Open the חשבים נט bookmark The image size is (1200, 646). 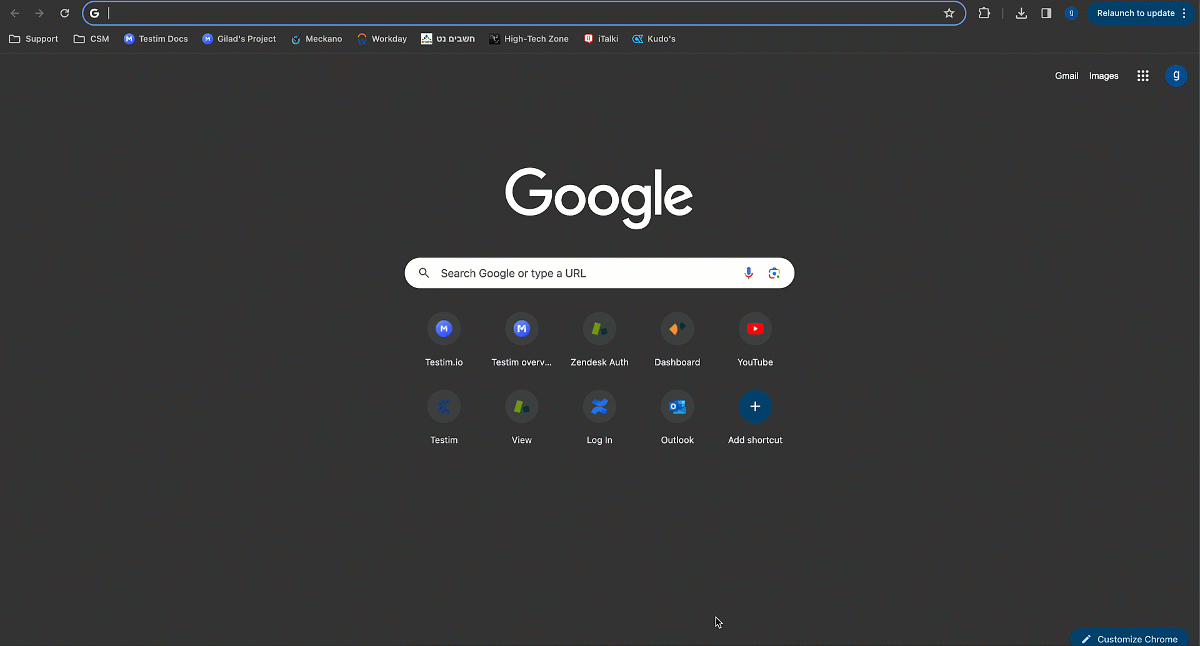point(448,39)
